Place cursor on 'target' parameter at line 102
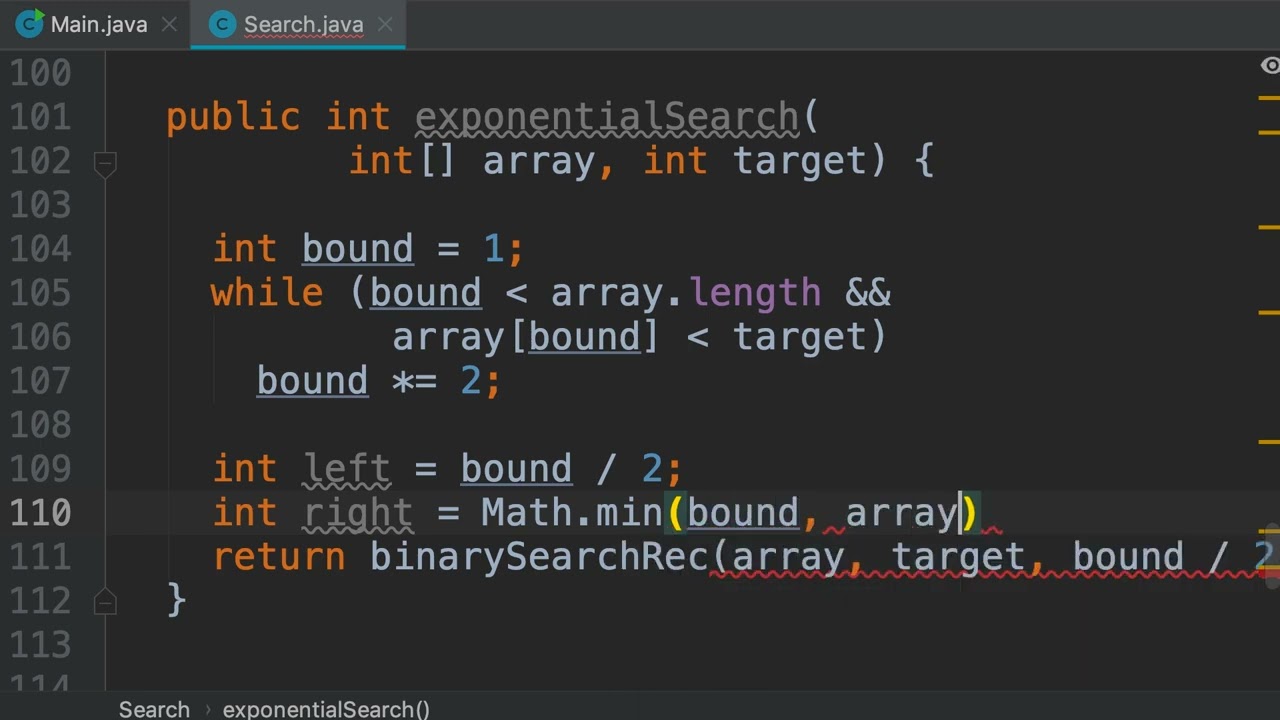The width and height of the screenshot is (1280, 720). [800, 162]
